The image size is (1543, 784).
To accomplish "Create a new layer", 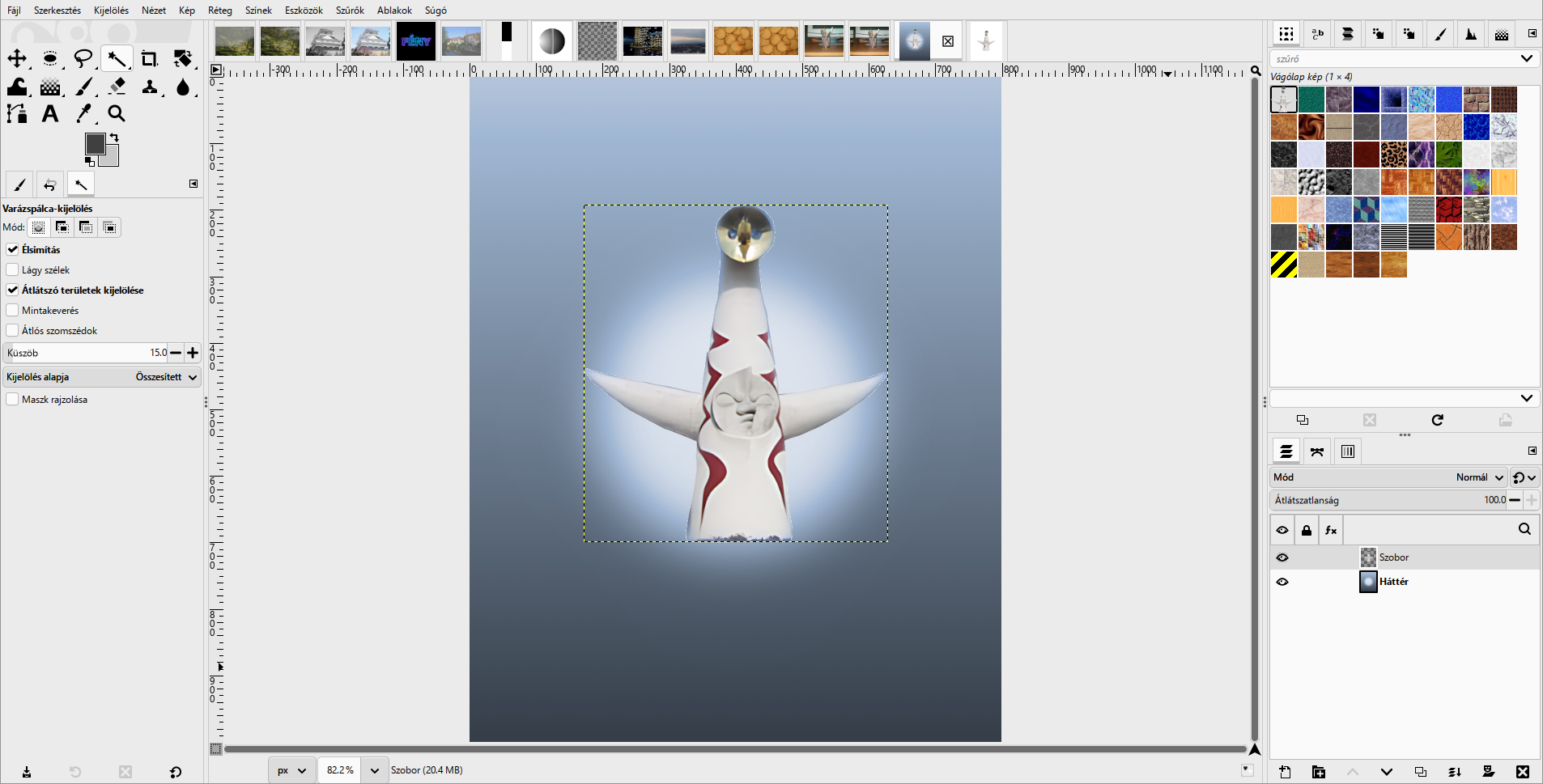I will [x=1285, y=772].
